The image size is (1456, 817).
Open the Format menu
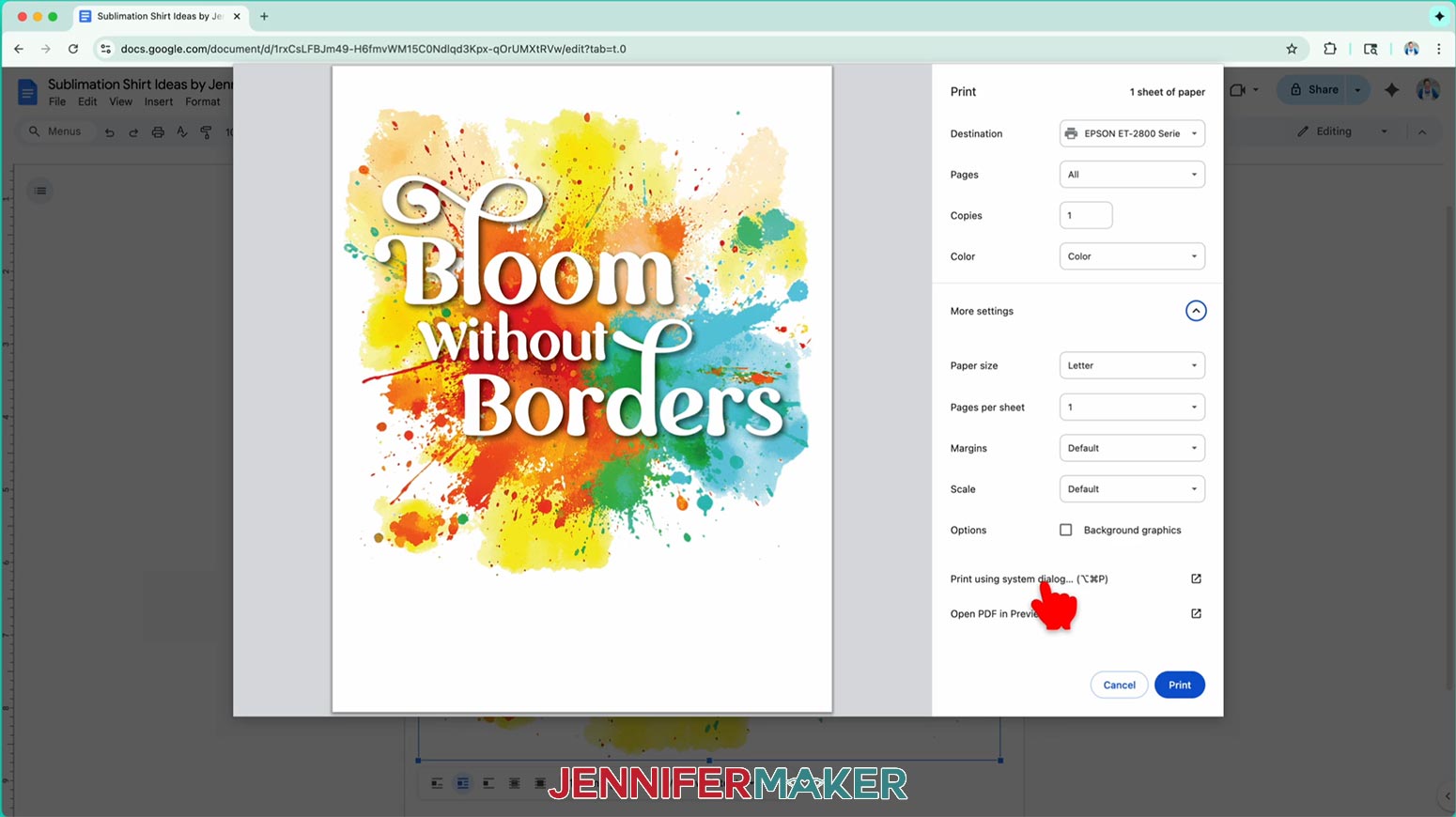tap(202, 101)
